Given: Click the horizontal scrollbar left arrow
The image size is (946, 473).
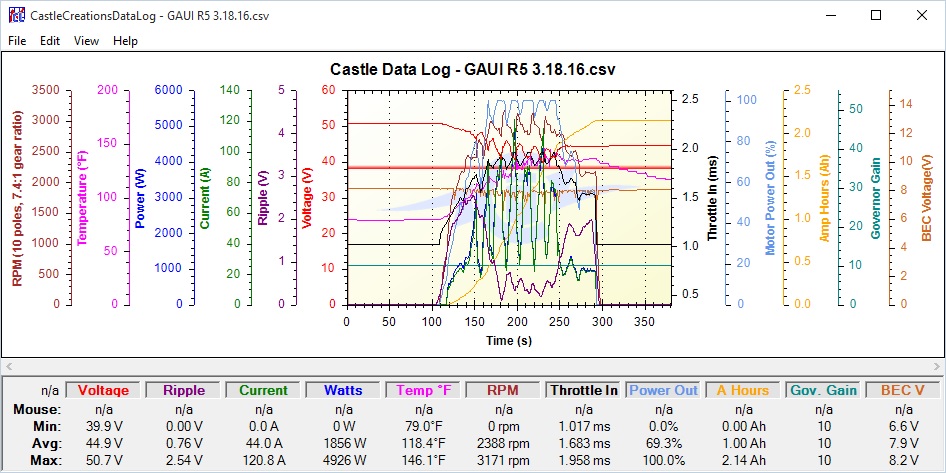Looking at the screenshot, I should 8,366.
